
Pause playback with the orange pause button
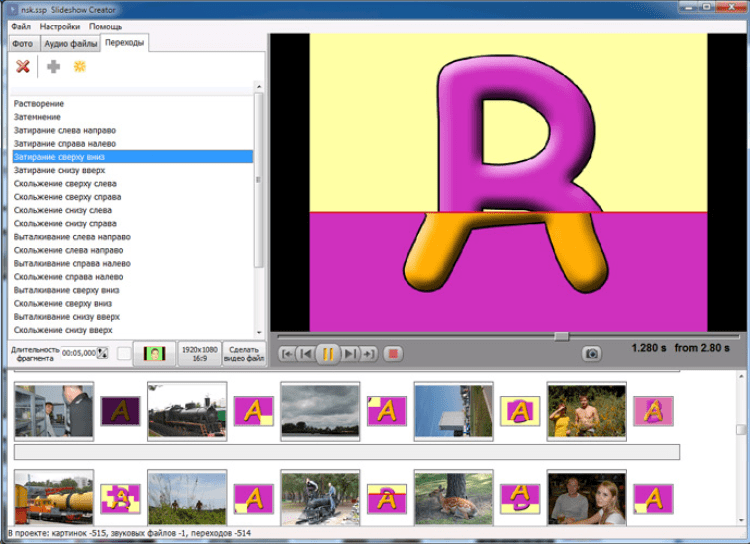(x=327, y=353)
